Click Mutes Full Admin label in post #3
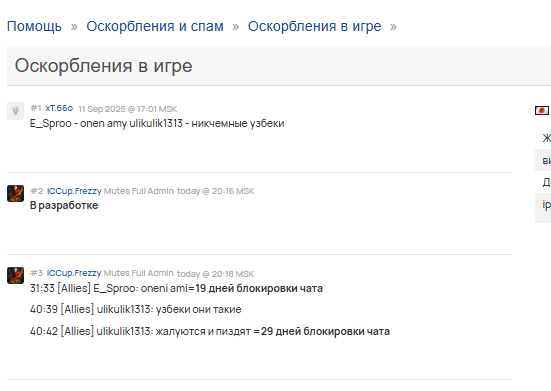551x391 pixels. (139, 273)
